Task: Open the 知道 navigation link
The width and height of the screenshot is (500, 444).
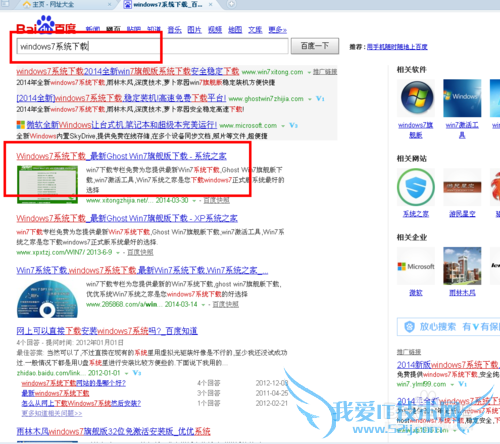Action: click(154, 30)
